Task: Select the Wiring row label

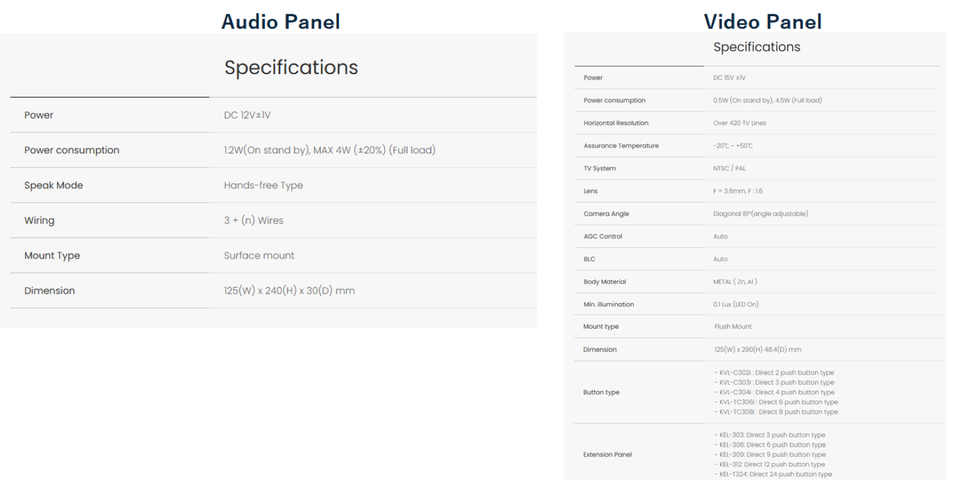Action: click(39, 220)
